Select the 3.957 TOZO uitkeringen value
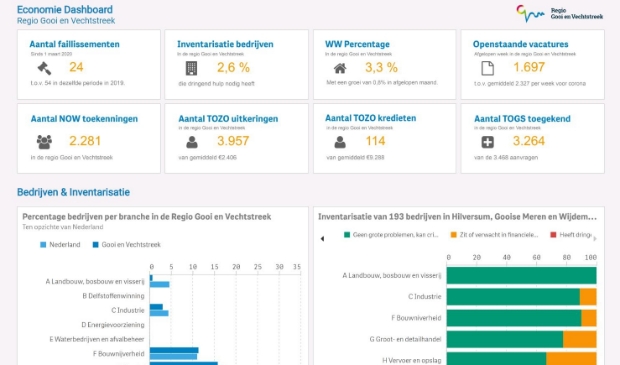The image size is (620, 365). tap(233, 141)
